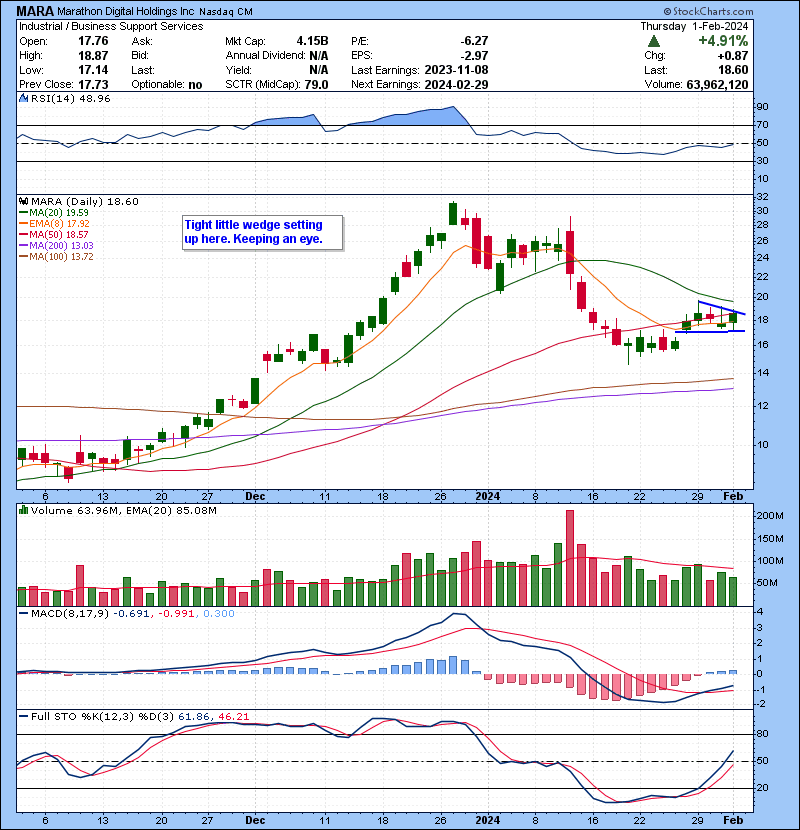
Task: Click the 32 price axis label
Action: point(763,197)
